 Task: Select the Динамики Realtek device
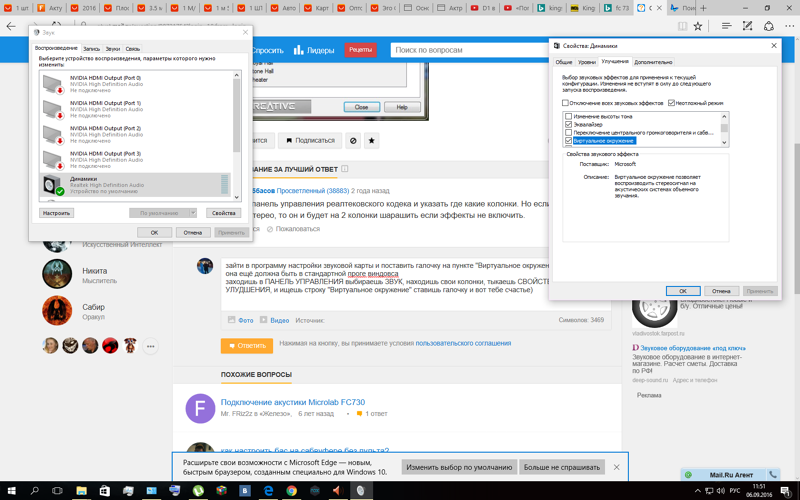[x=135, y=185]
